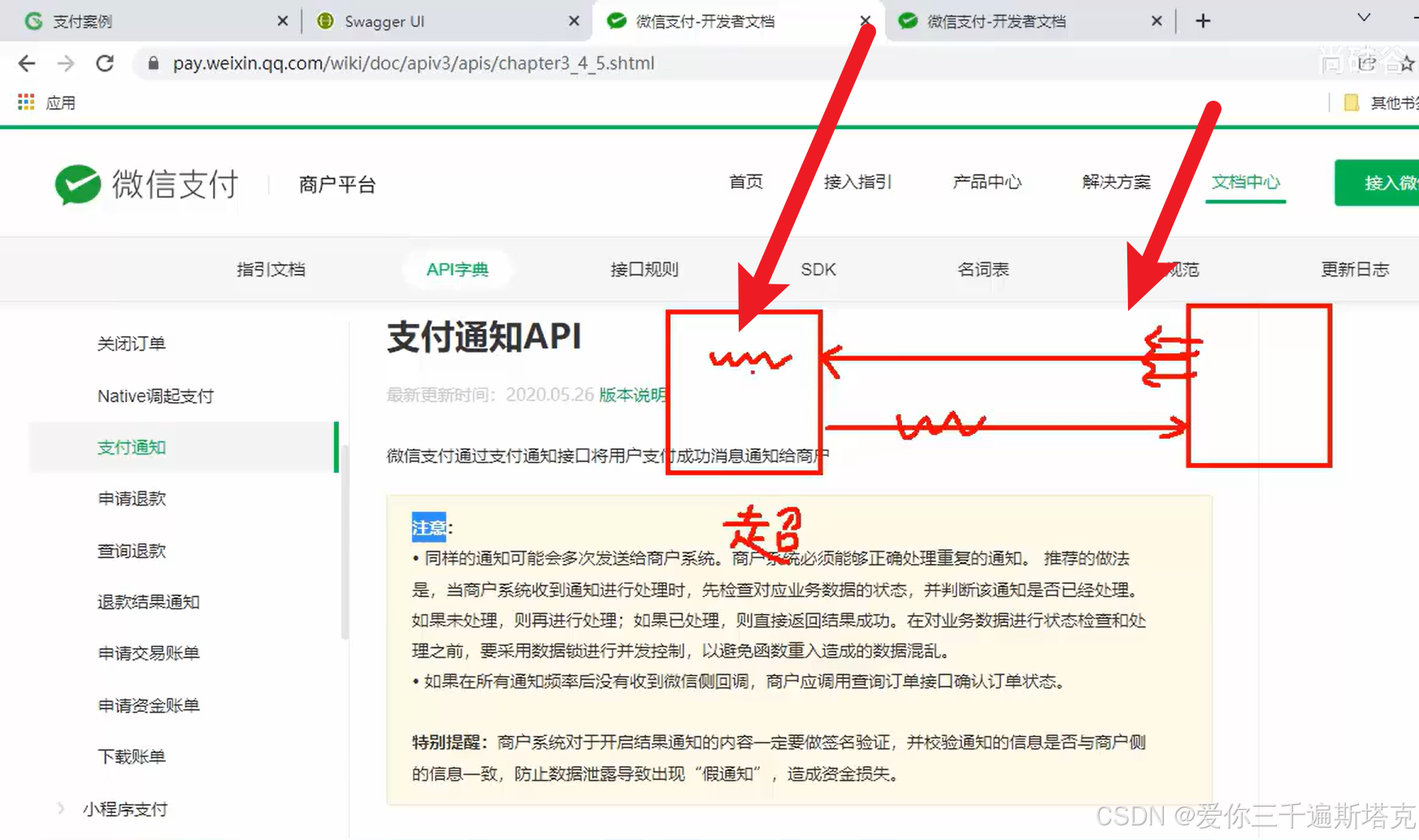The height and width of the screenshot is (840, 1419).
Task: Select the 指引文档 sub-navigation tab
Action: coord(271,270)
